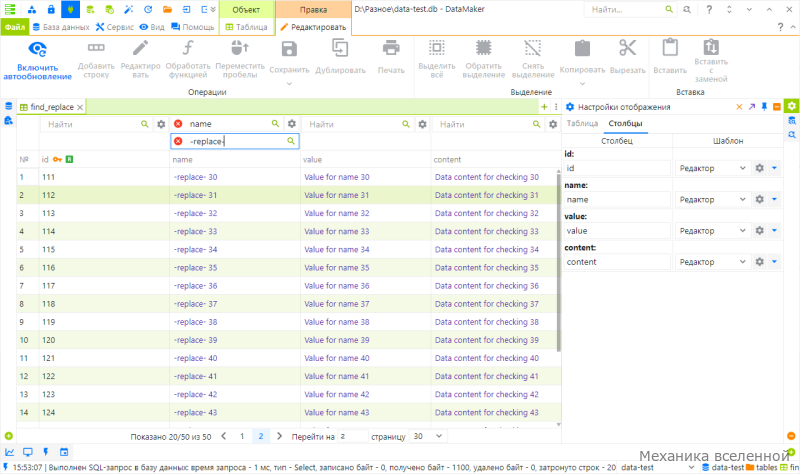Click the calendar icon in bottom toolbar
Screen dimensions: 800x474
pos(64,452)
